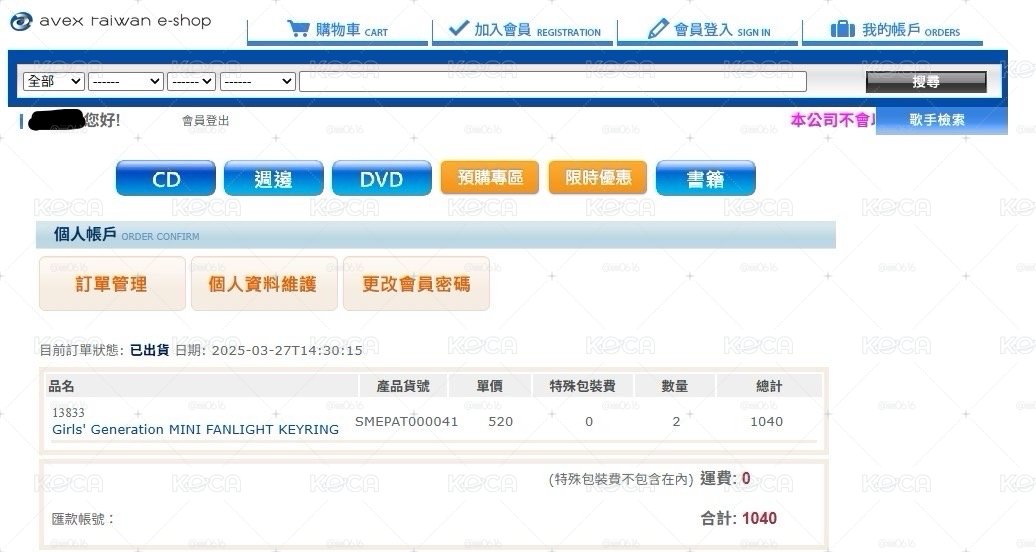Viewport: 1036px width, 552px height.
Task: Click the row total 1040 cell
Action: (766, 421)
